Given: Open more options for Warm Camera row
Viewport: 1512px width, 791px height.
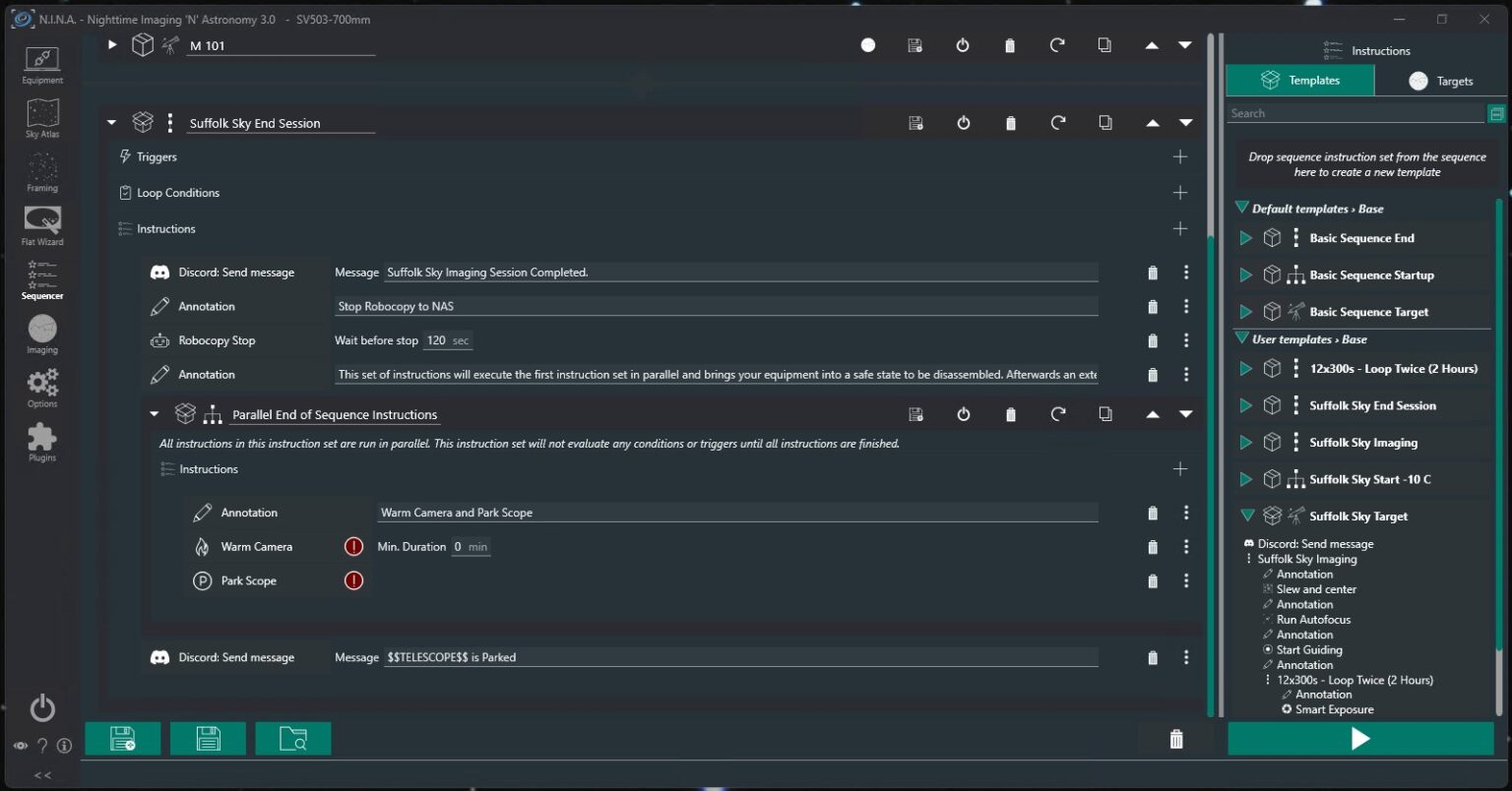Looking at the screenshot, I should 1186,546.
